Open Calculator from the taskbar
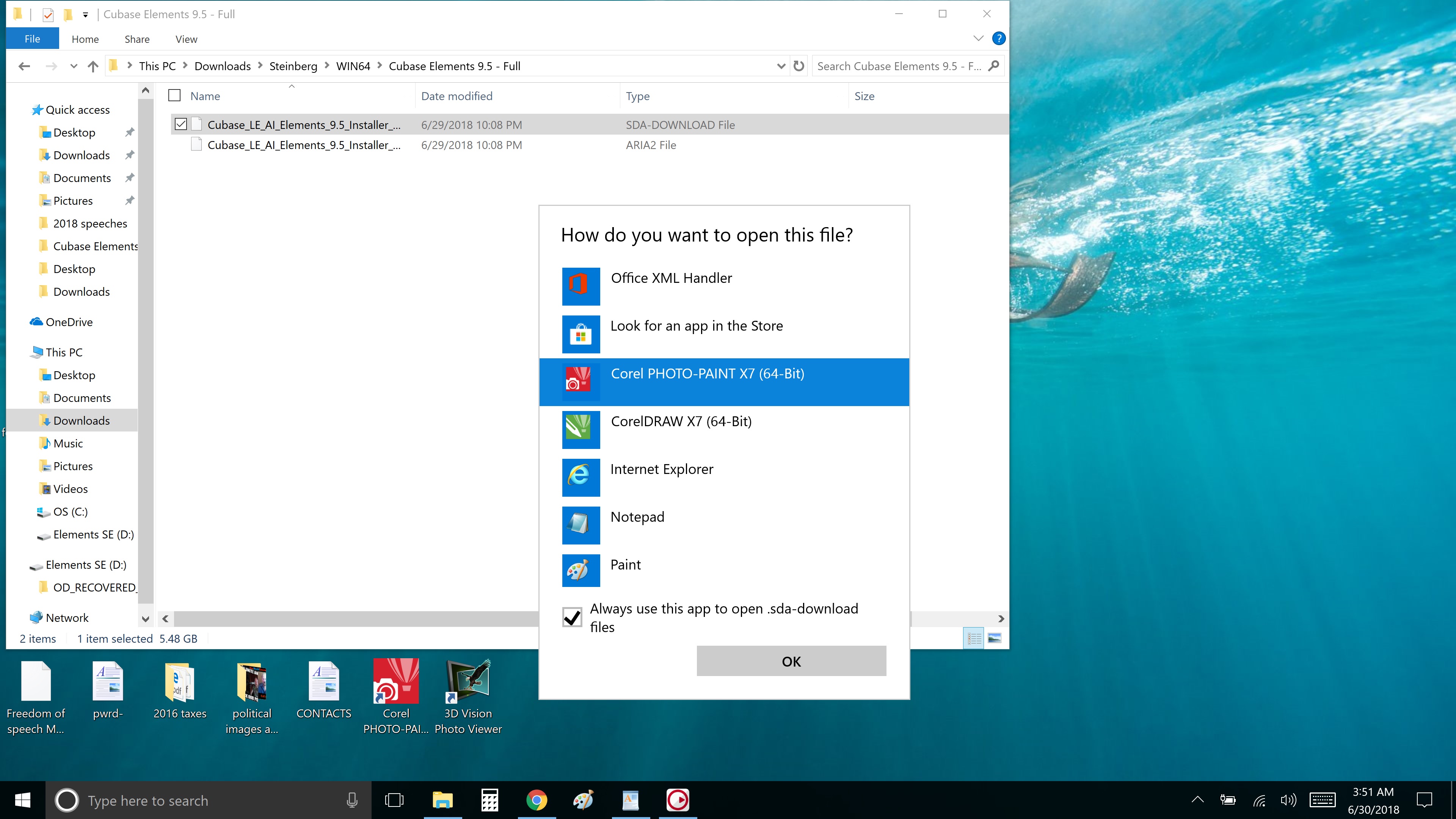Viewport: 1456px width, 819px height. (490, 800)
